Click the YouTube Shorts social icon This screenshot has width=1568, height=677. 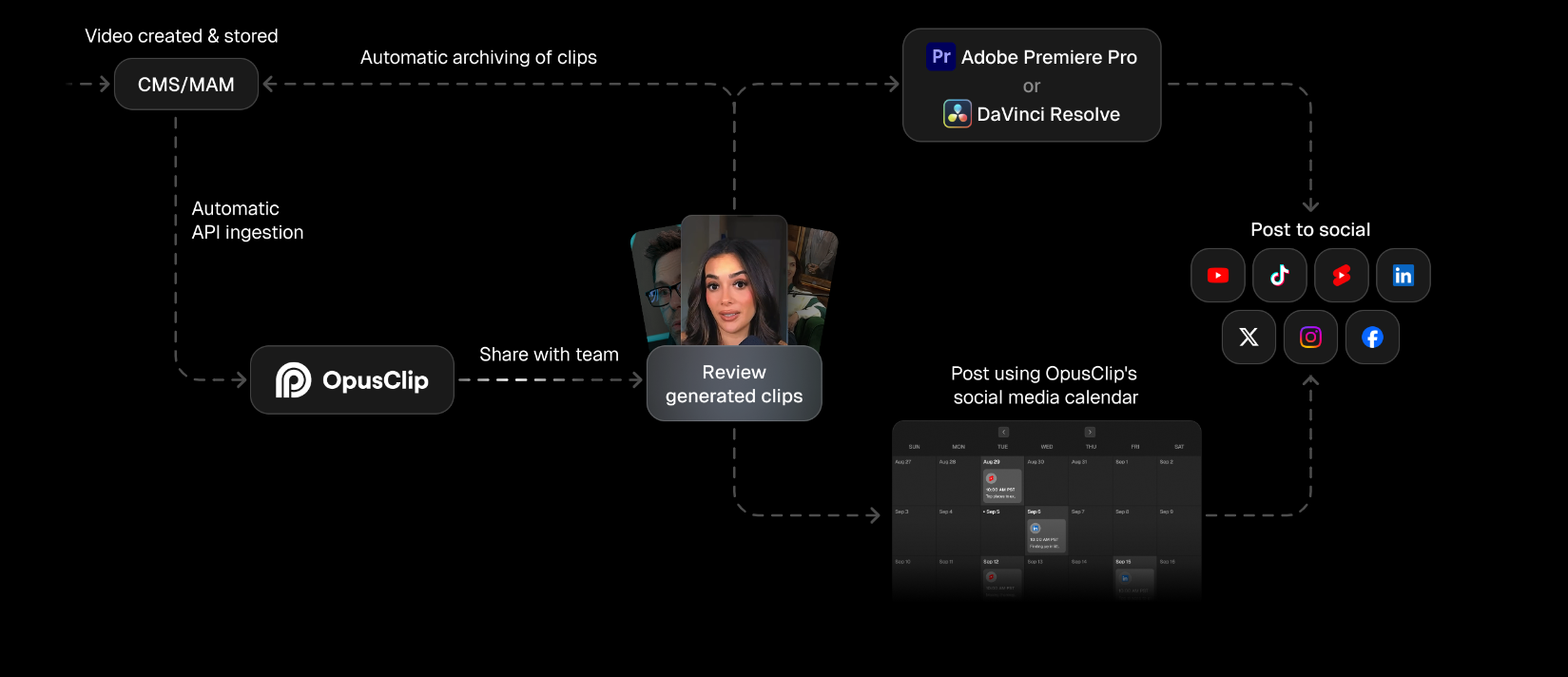1341,276
